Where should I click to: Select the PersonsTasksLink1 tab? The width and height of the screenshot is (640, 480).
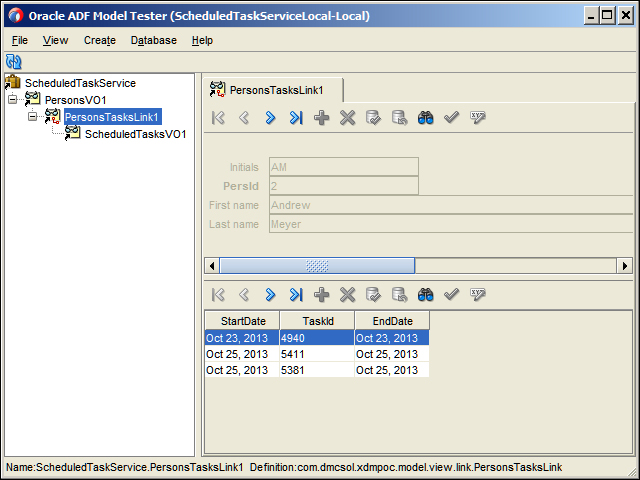tap(273, 90)
